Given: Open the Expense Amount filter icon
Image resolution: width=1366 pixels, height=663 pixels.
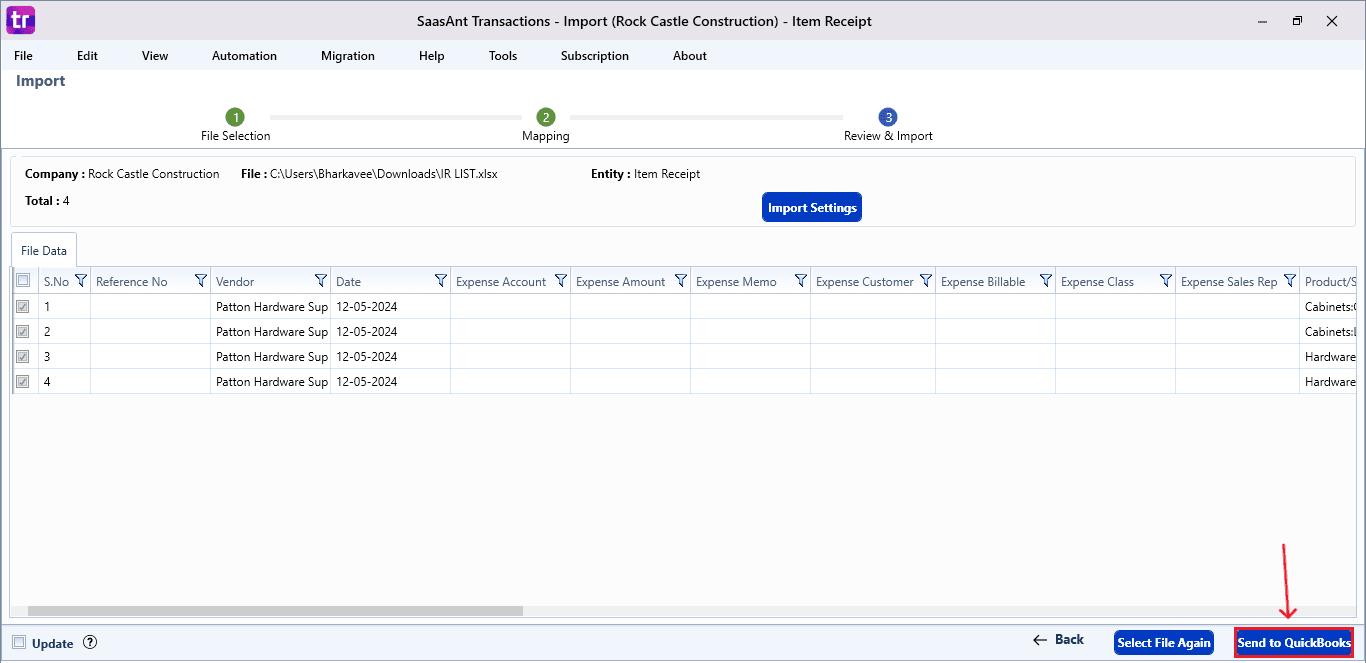Looking at the screenshot, I should pyautogui.click(x=680, y=281).
